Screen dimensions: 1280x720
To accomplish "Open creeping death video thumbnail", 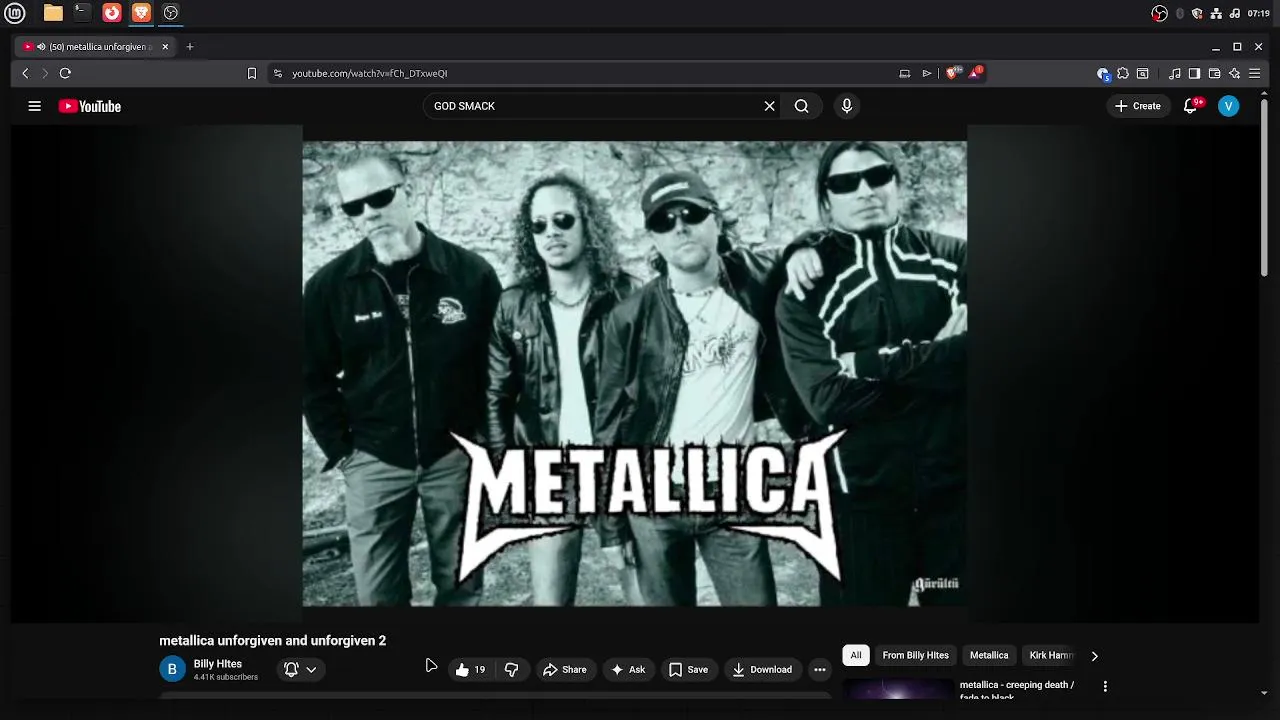I will tap(898, 689).
